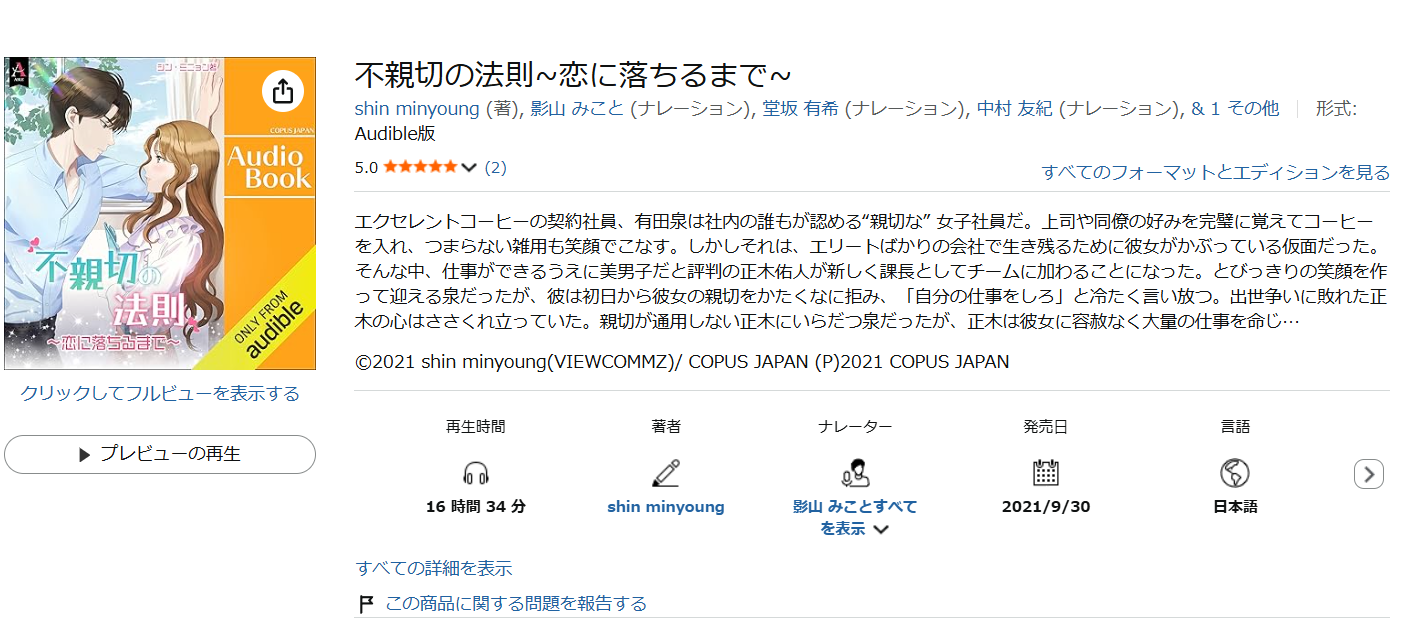Open the shin minyoung author link in the byline

click(417, 109)
